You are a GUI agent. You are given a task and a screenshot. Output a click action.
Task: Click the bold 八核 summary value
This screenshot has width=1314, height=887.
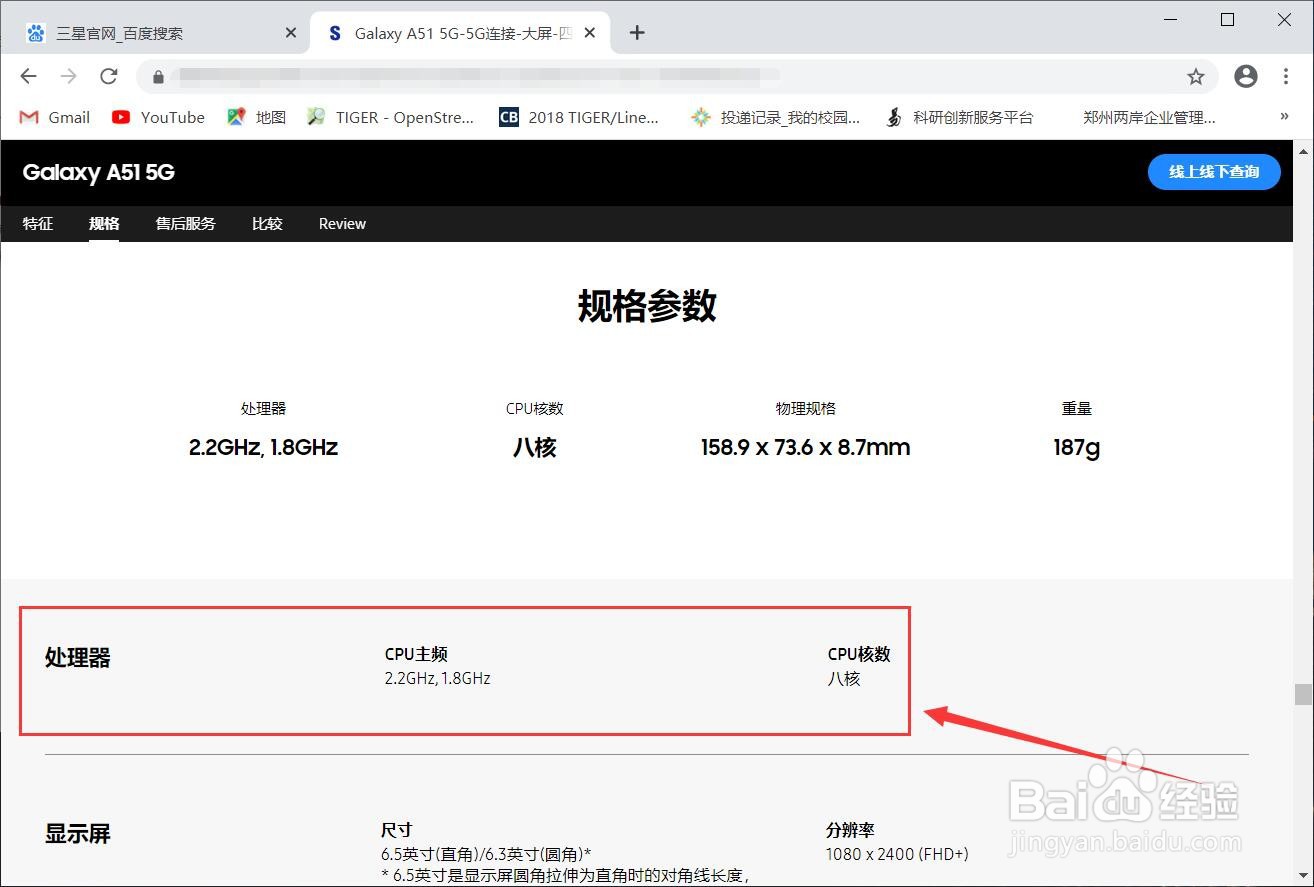tap(534, 447)
